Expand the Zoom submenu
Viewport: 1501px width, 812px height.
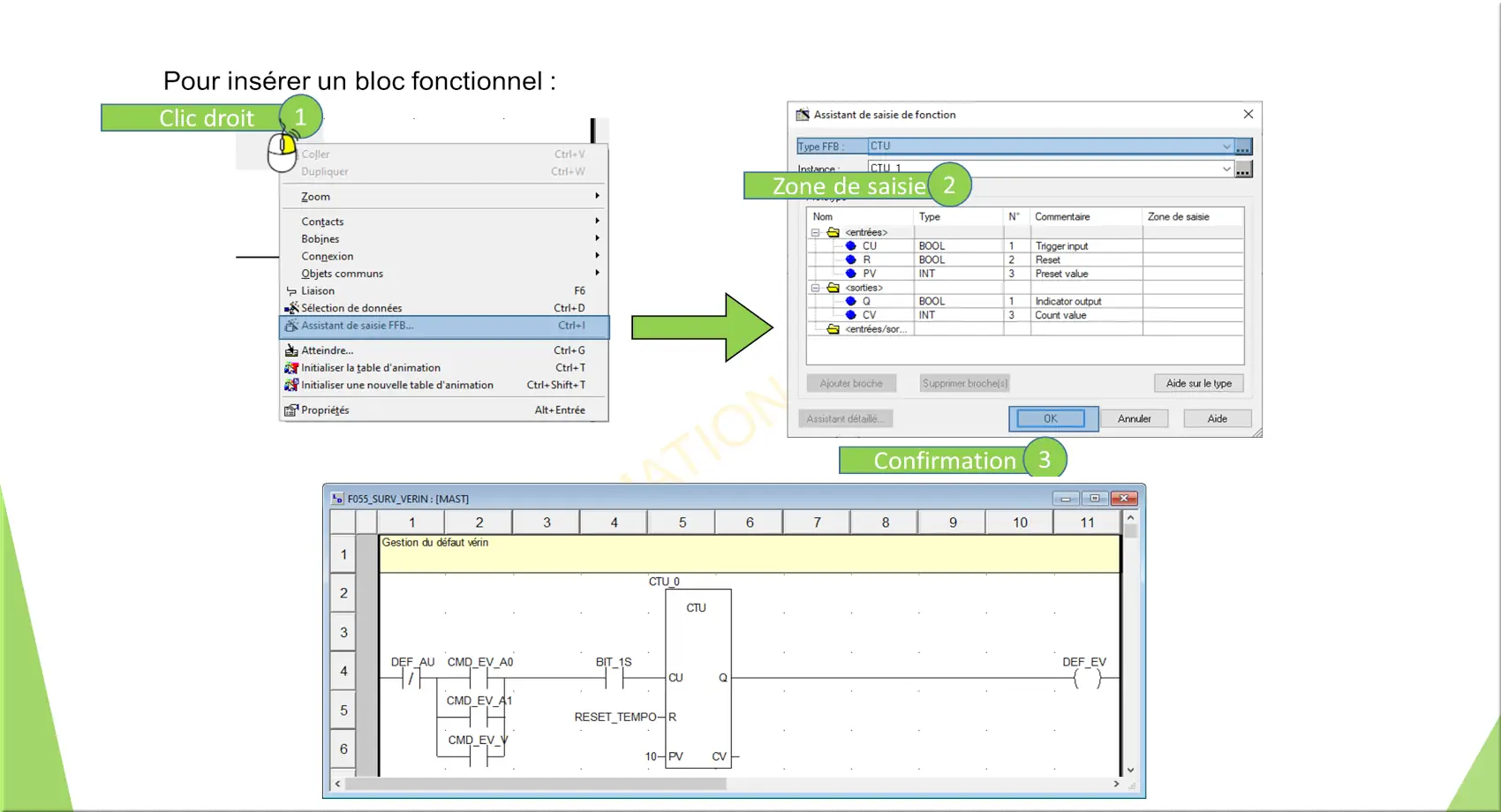(444, 196)
